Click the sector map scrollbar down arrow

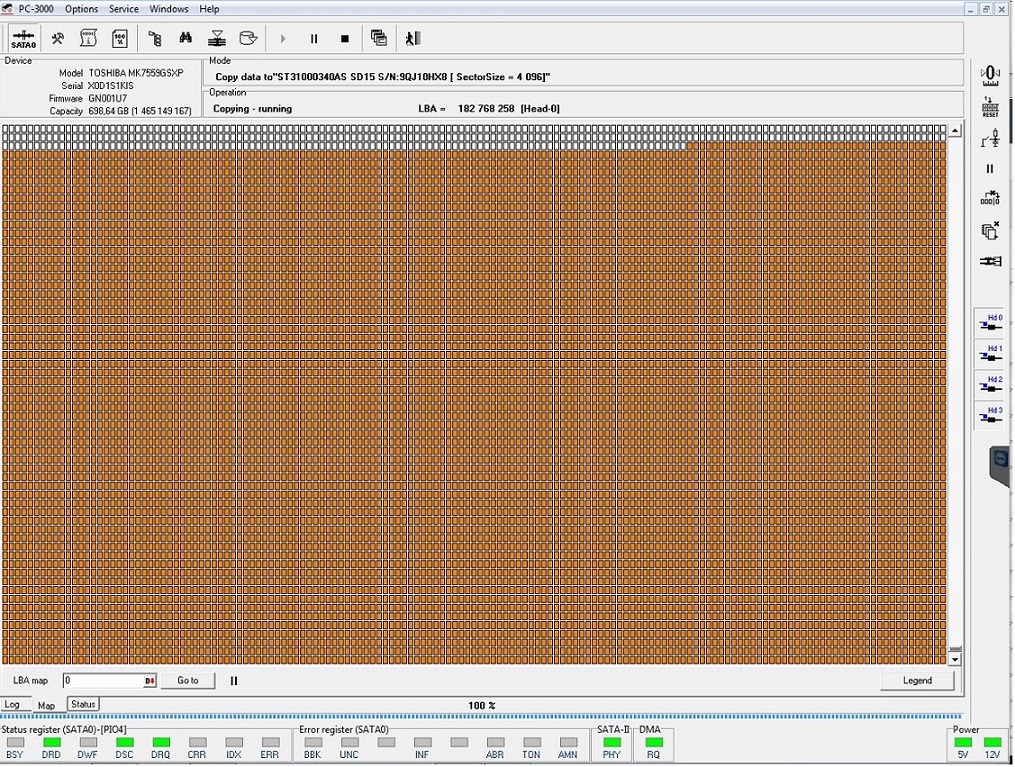coord(955,659)
